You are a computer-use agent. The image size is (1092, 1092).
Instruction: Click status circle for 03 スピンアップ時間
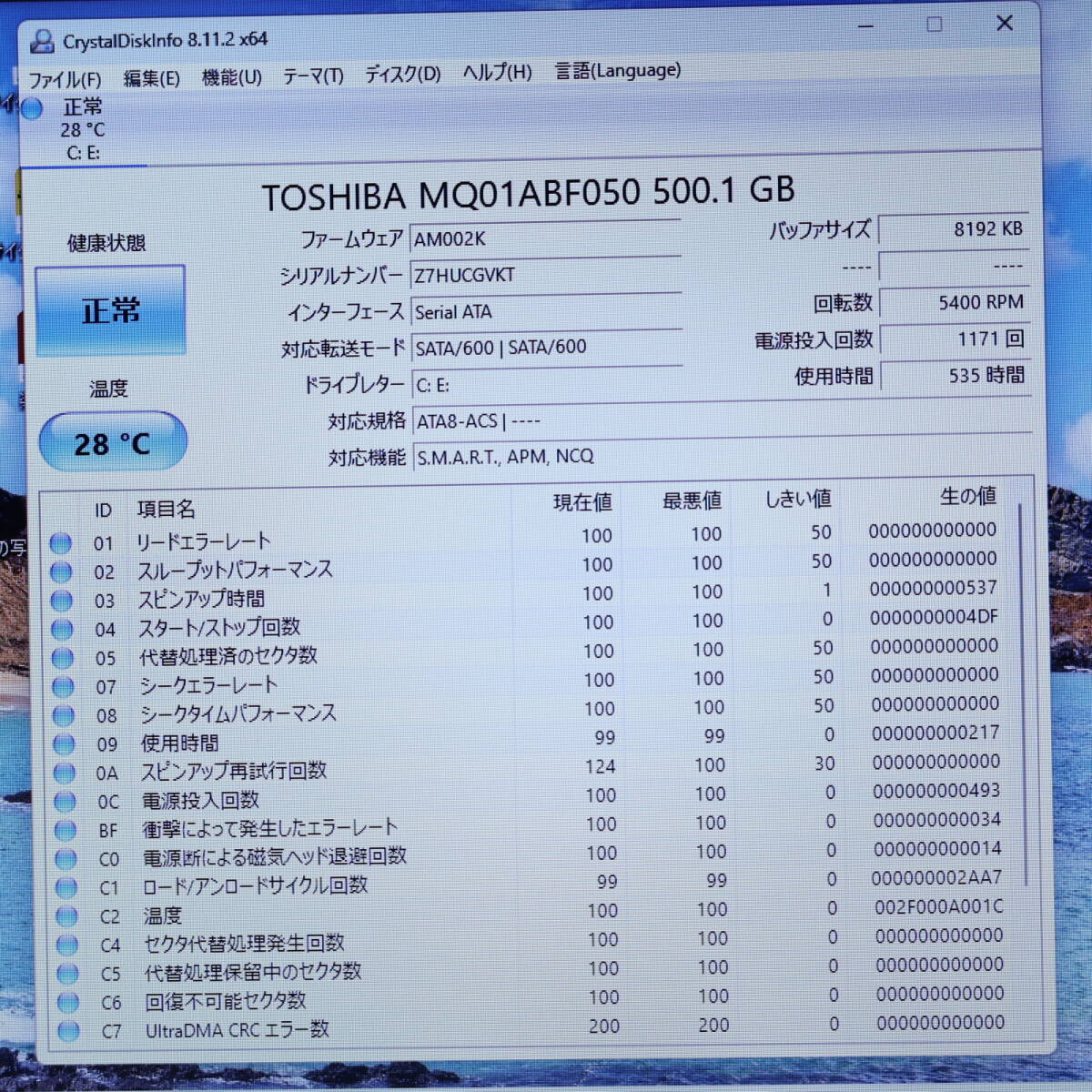[61, 601]
